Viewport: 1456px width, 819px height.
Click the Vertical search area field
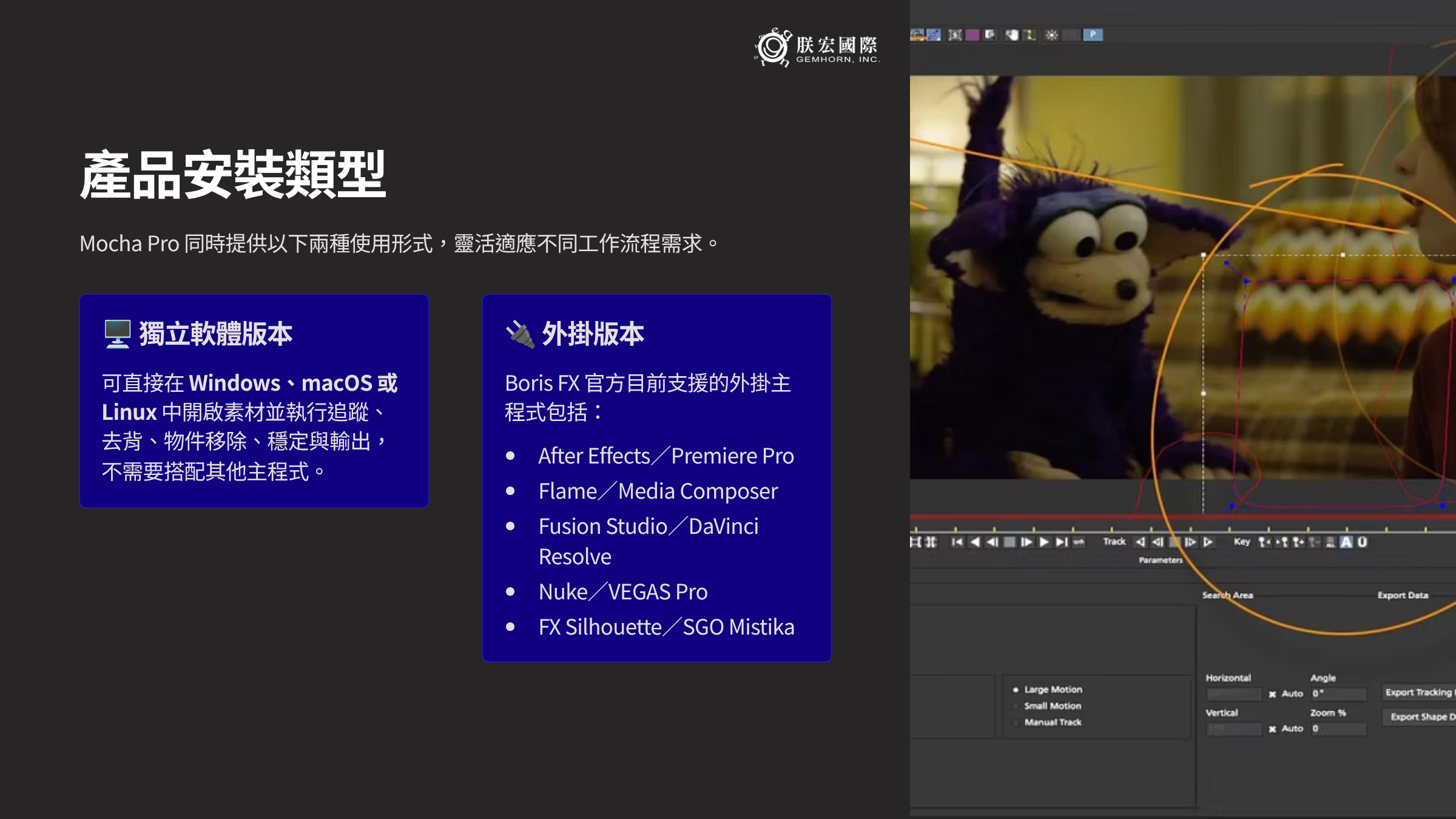[1234, 729]
